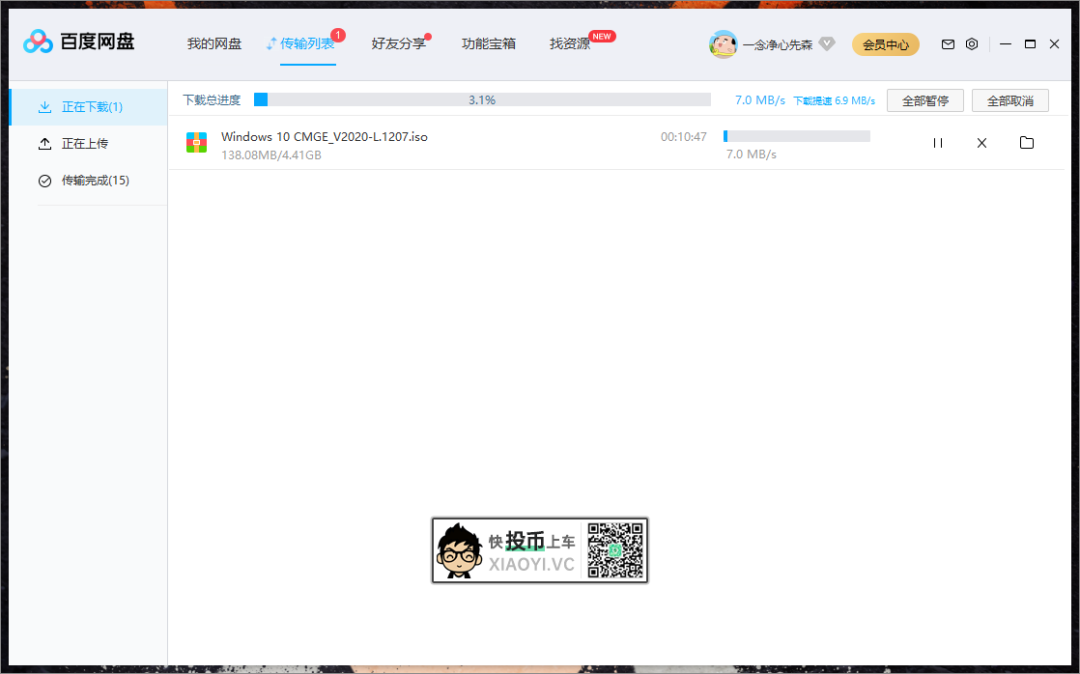This screenshot has height=674, width=1080.
Task: Open the mail messages icon
Action: pyautogui.click(x=948, y=44)
